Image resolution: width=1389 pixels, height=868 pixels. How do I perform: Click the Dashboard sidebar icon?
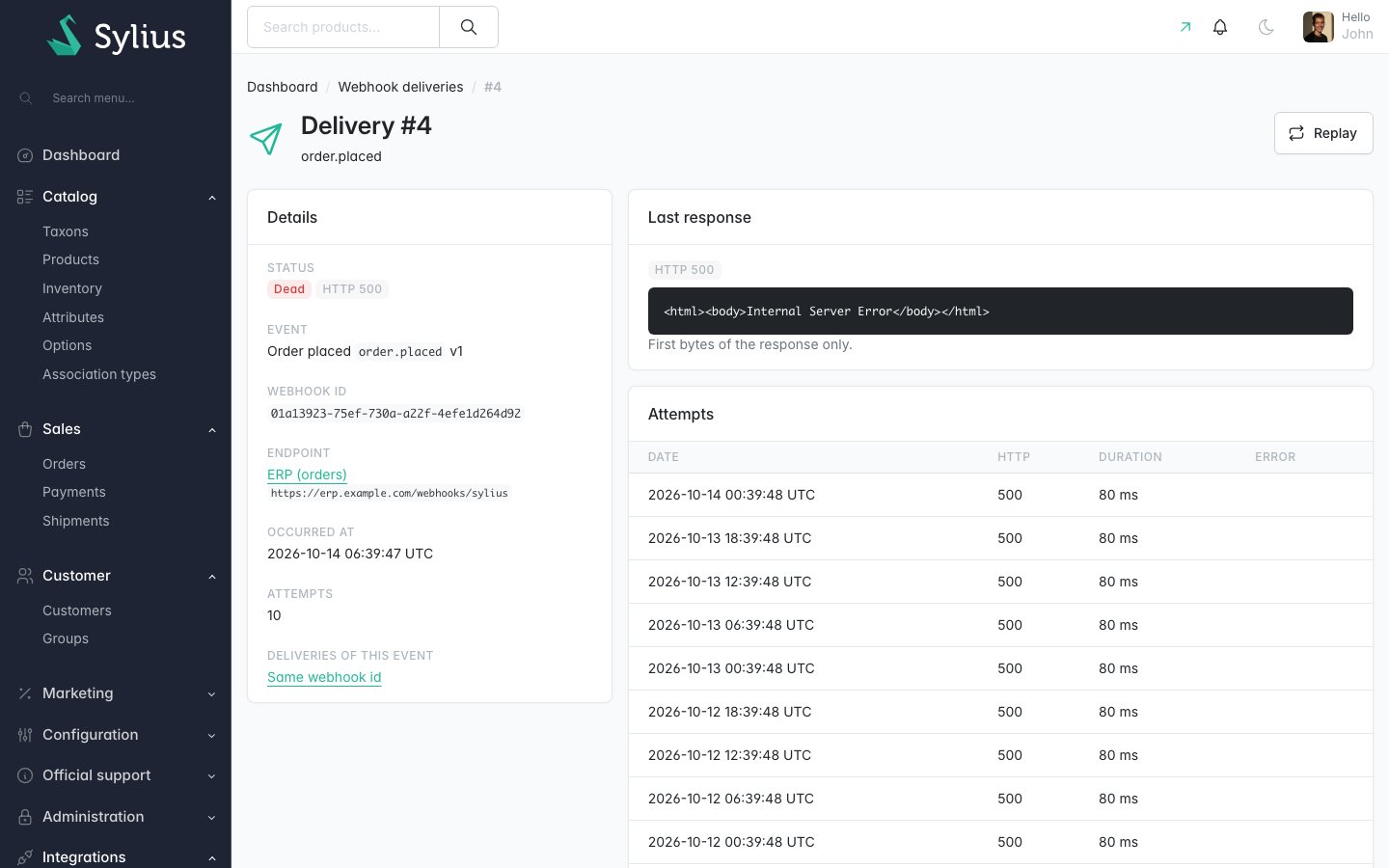pyautogui.click(x=25, y=155)
